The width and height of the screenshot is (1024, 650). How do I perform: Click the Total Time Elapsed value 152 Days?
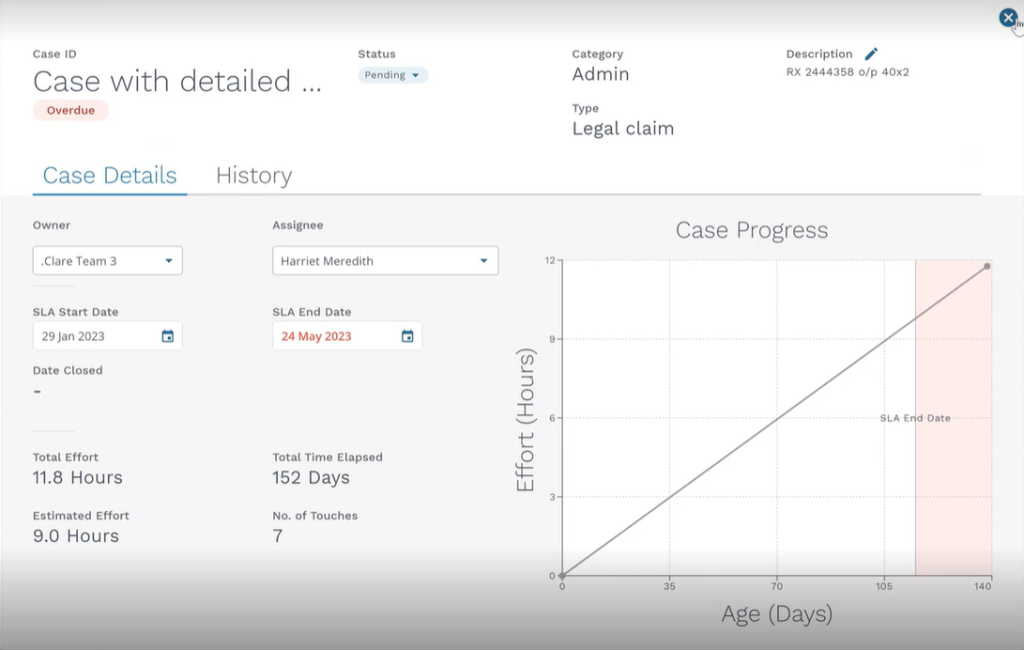tap(311, 478)
